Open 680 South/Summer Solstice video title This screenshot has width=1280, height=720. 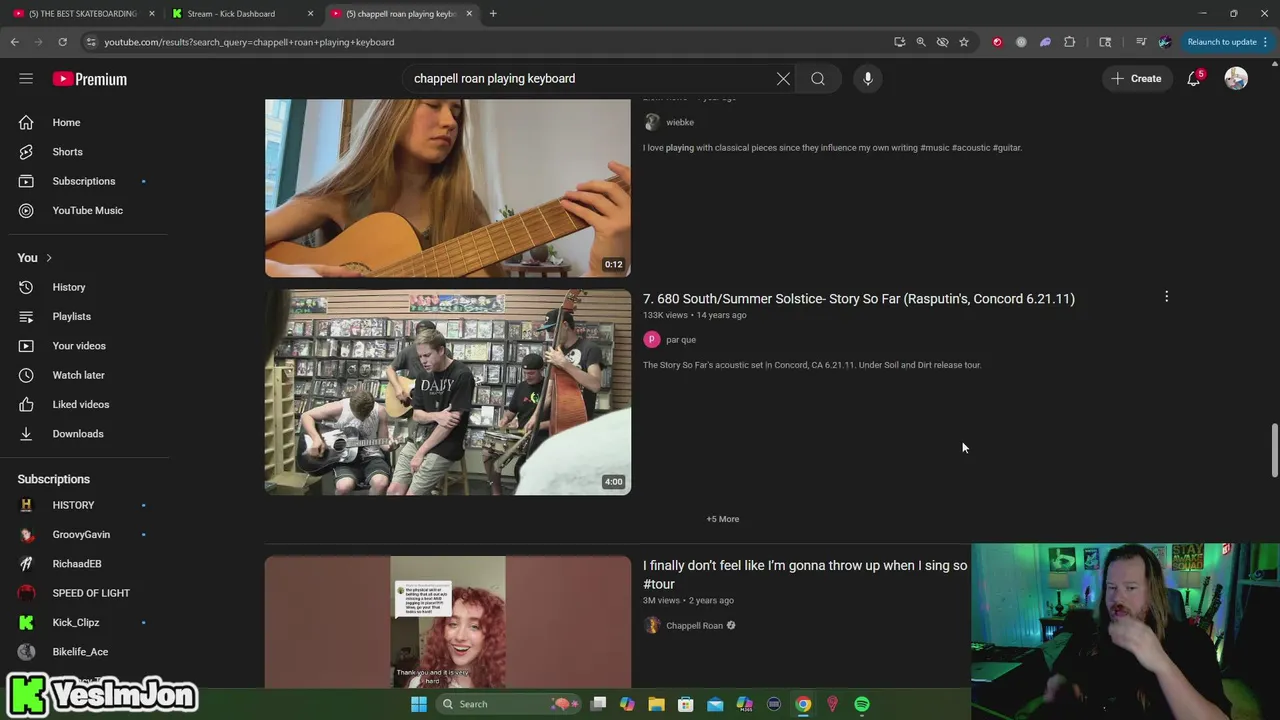click(x=858, y=299)
